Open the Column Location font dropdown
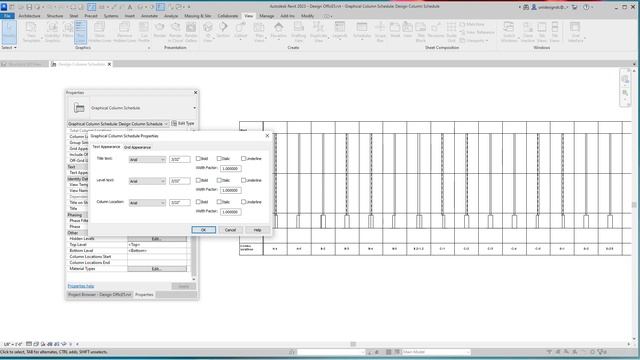 147,203
